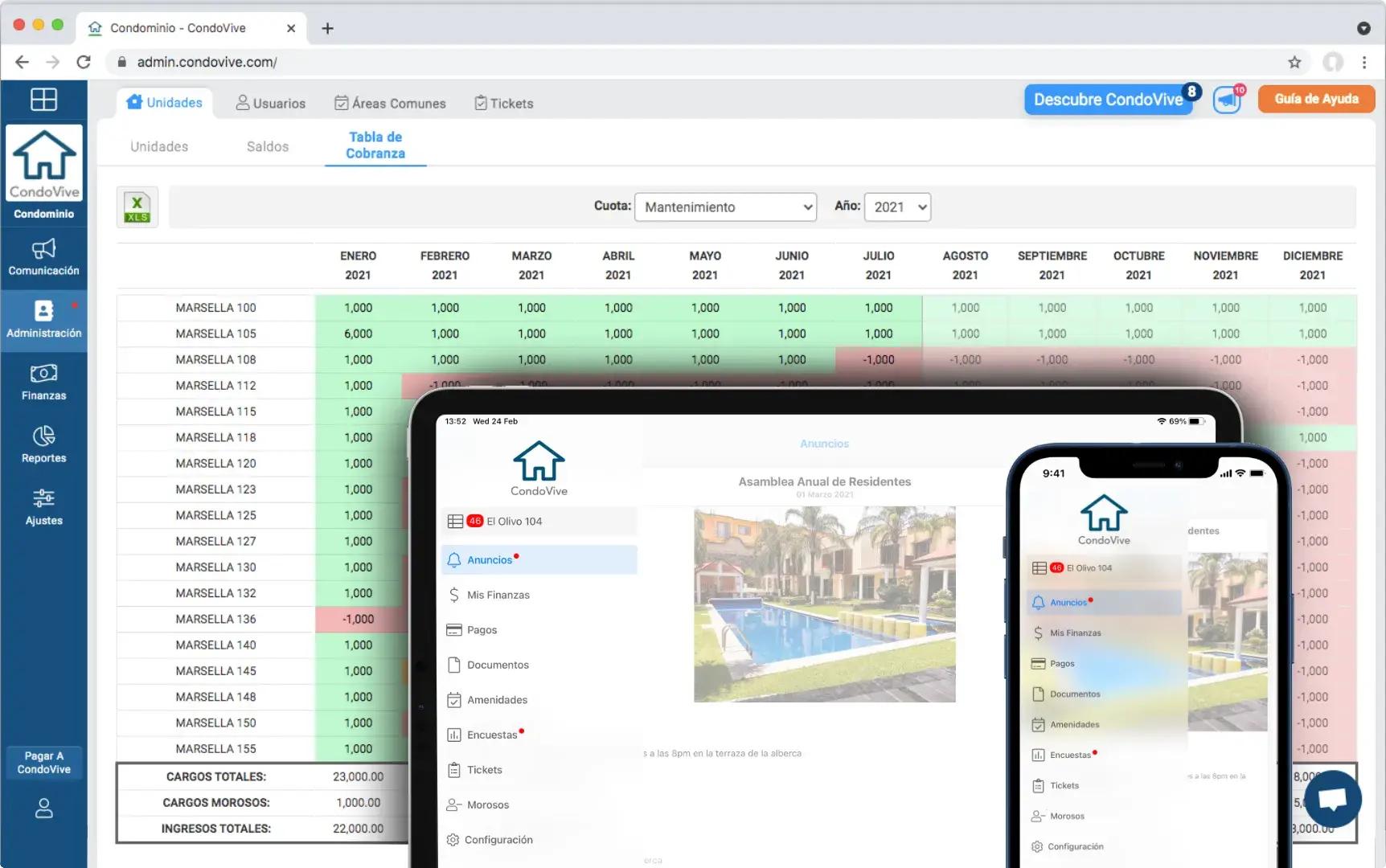The height and width of the screenshot is (868, 1386).
Task: Bookmark page with the star icon
Action: tap(1294, 62)
